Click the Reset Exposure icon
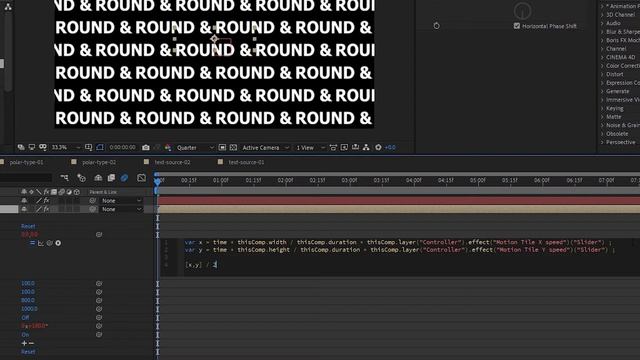The width and height of the screenshot is (640, 360). (x=378, y=147)
